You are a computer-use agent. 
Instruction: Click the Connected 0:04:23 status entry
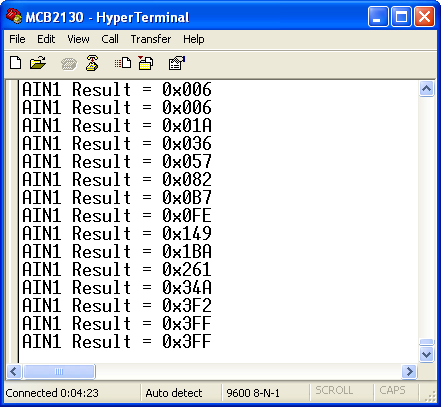coord(52,393)
